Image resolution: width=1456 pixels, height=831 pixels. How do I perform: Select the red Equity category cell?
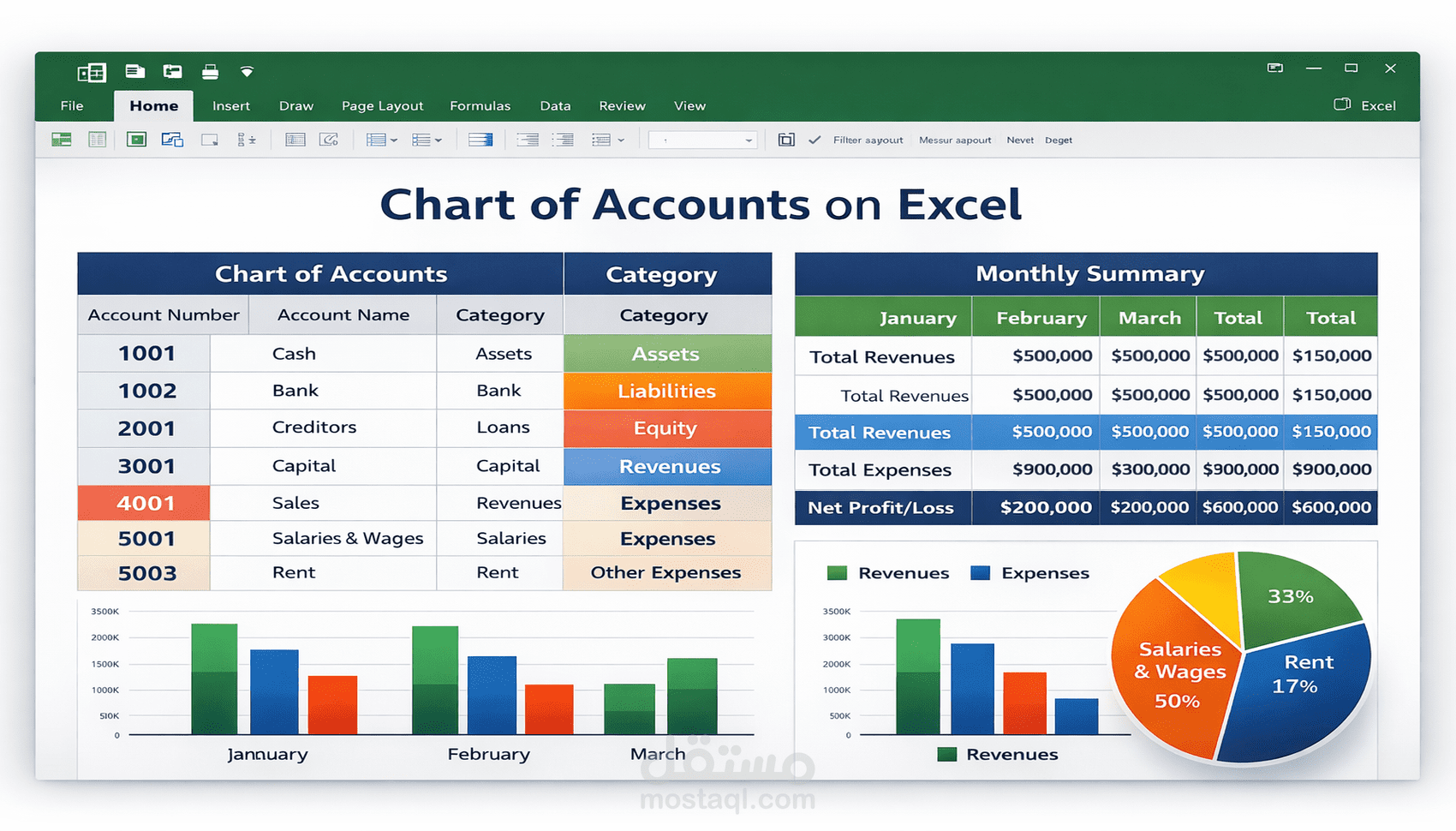tap(667, 428)
